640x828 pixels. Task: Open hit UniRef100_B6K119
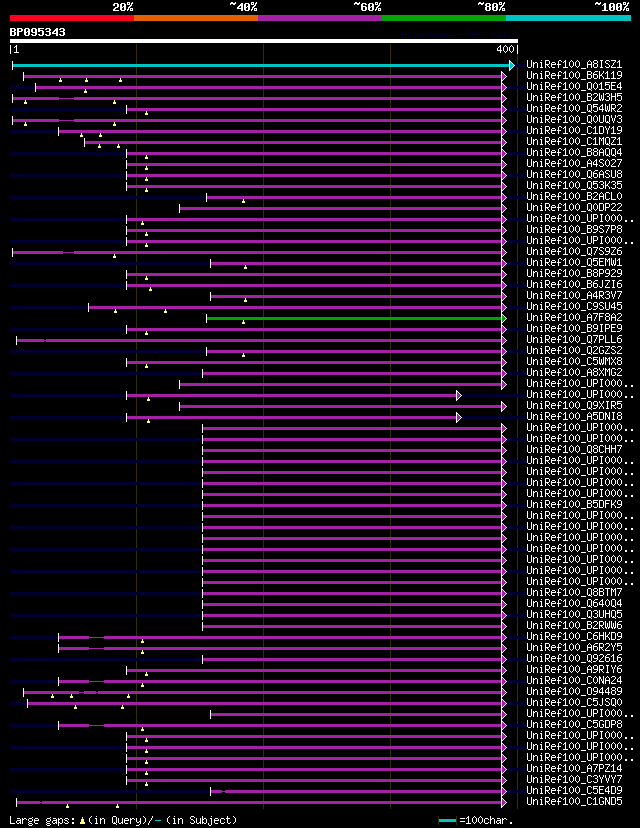pyautogui.click(x=574, y=76)
